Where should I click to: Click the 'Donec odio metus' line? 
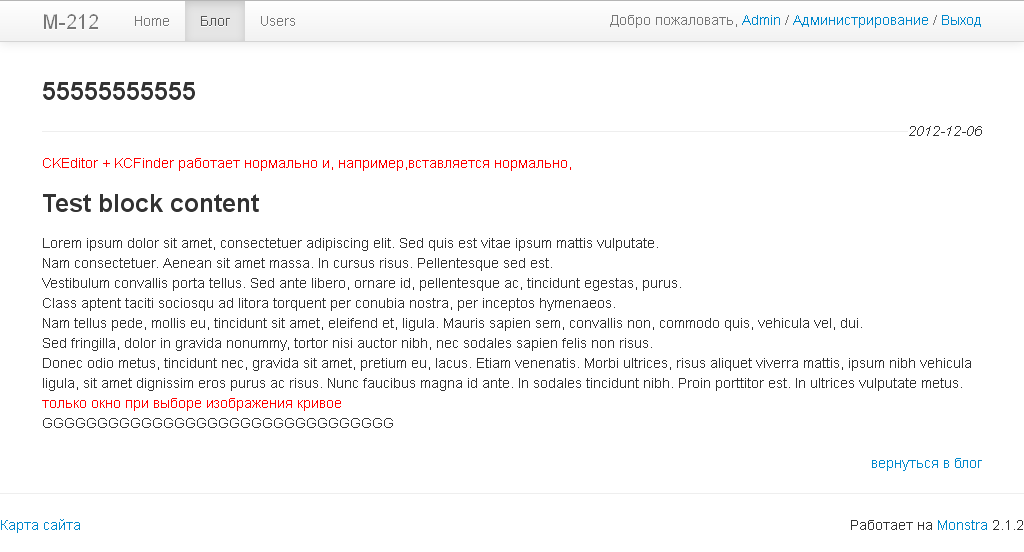pyautogui.click(x=507, y=363)
